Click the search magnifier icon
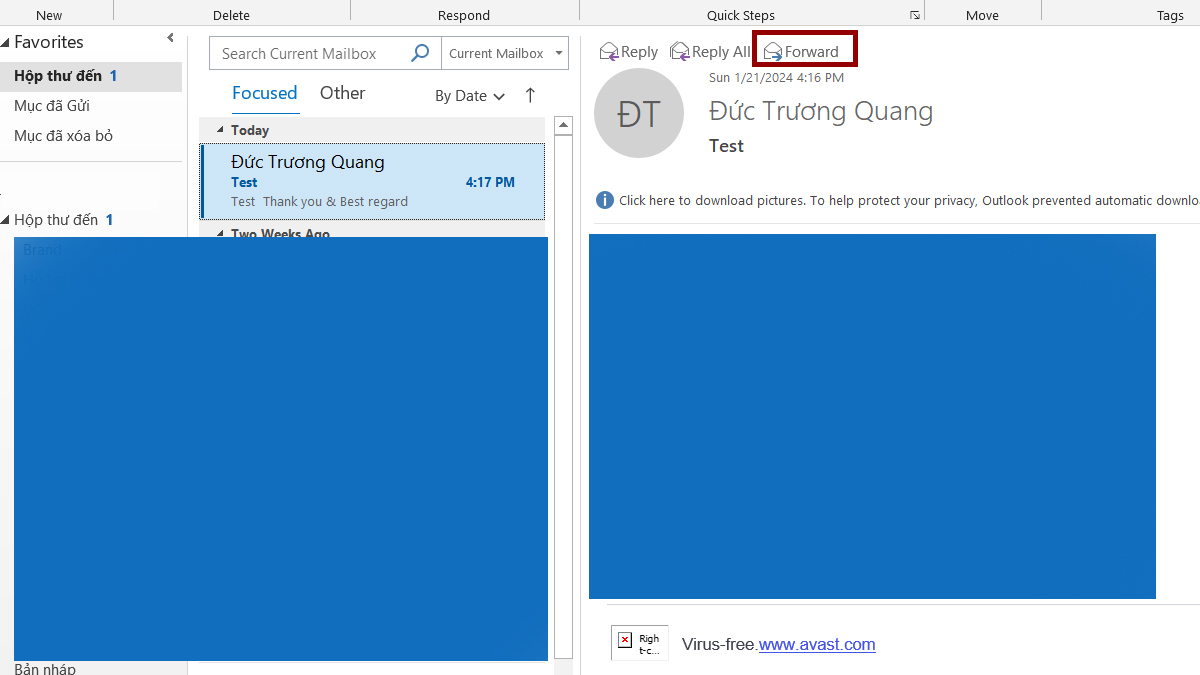 (x=421, y=53)
